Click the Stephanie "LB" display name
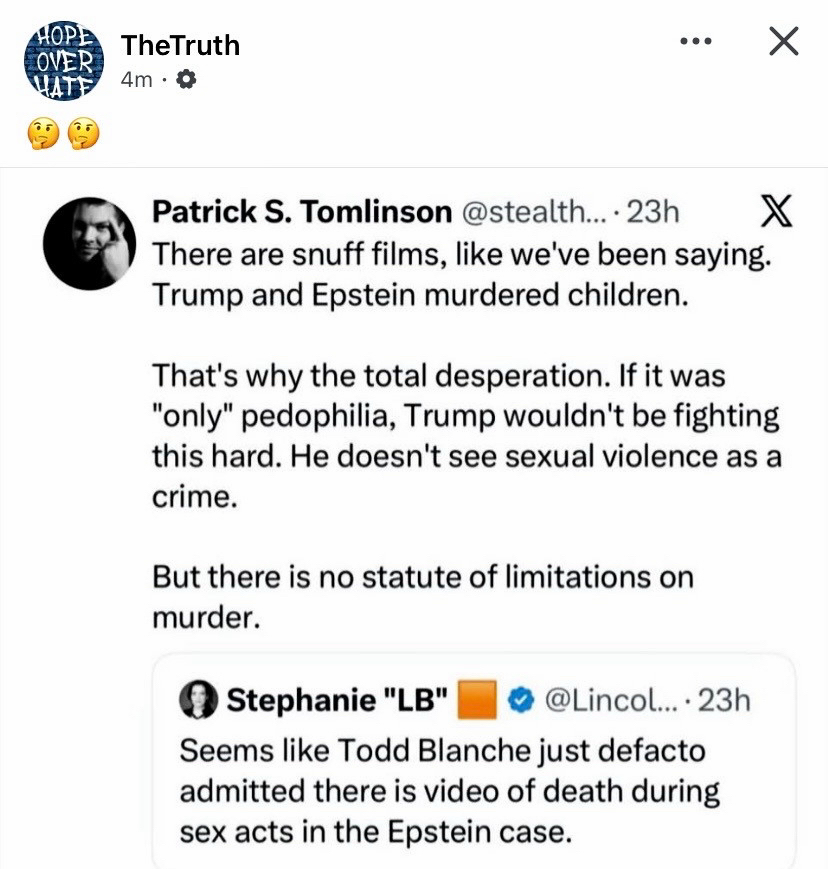The height and width of the screenshot is (869, 828). tap(337, 701)
